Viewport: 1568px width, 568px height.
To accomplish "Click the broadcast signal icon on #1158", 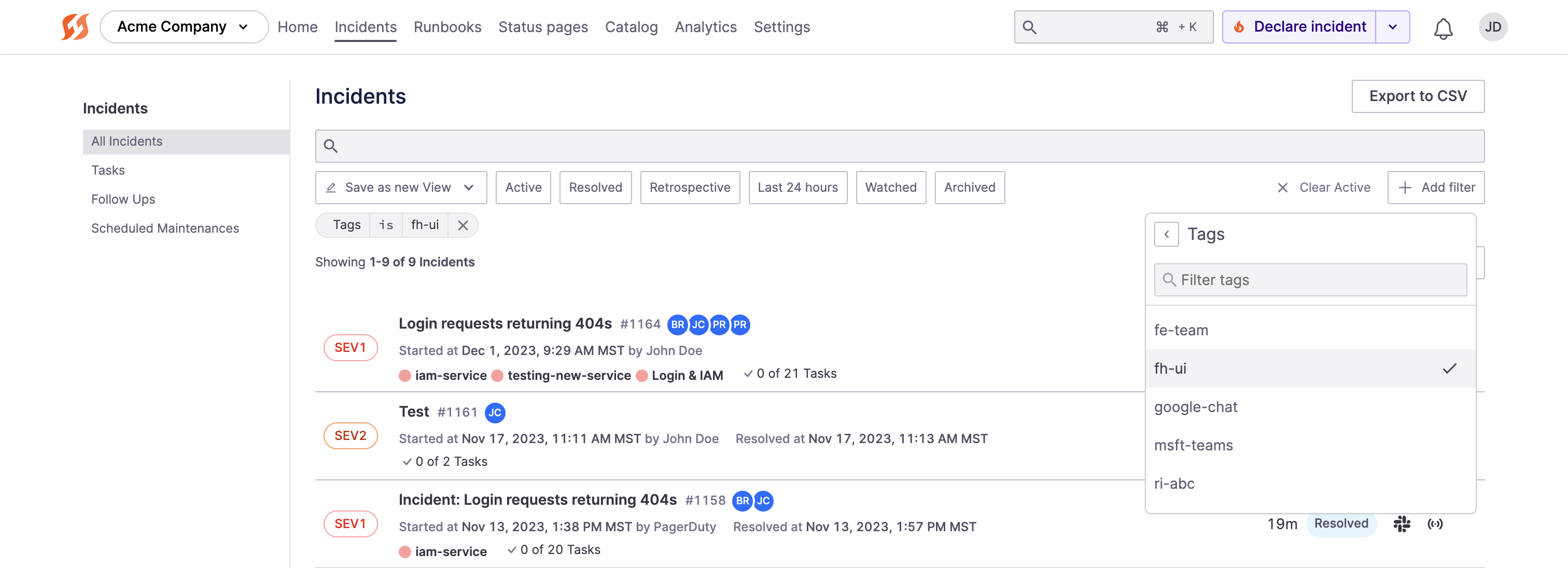I will point(1435,523).
